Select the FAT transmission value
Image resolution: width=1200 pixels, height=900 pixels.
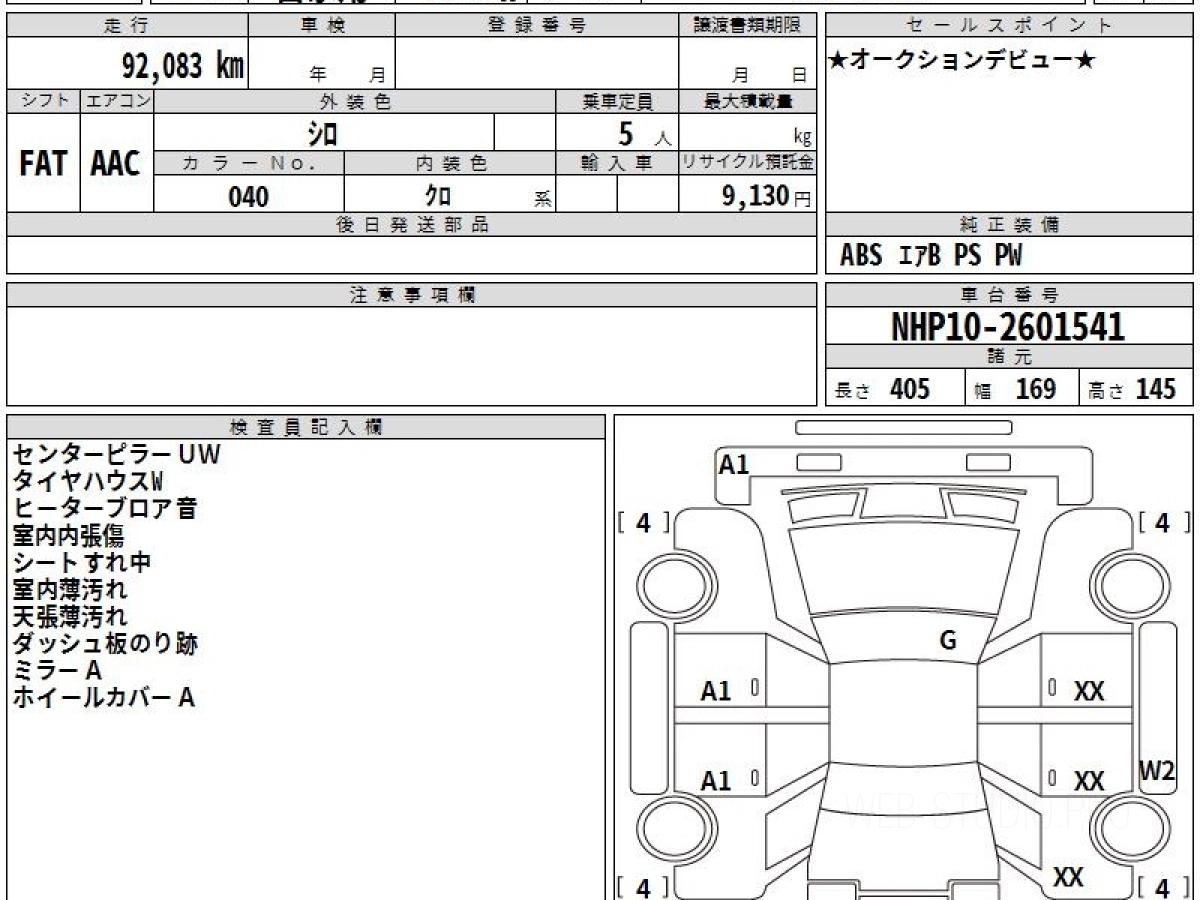[x=43, y=164]
